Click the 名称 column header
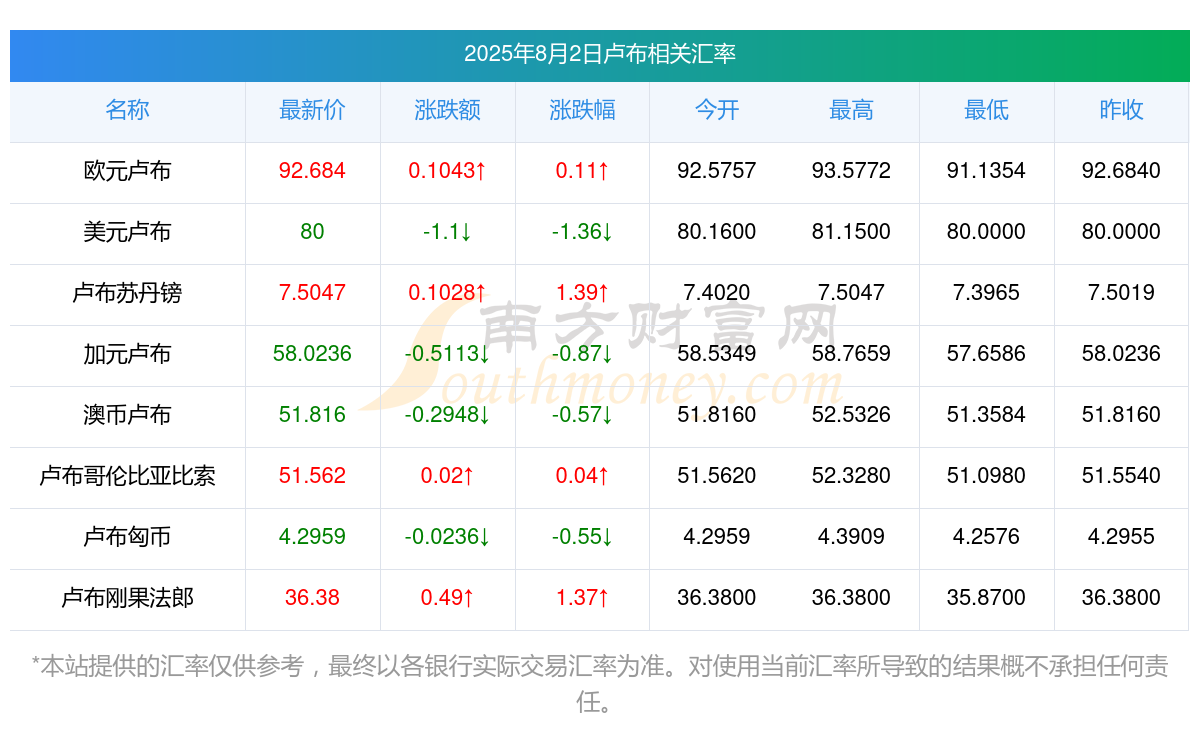1200x733 pixels. [128, 110]
